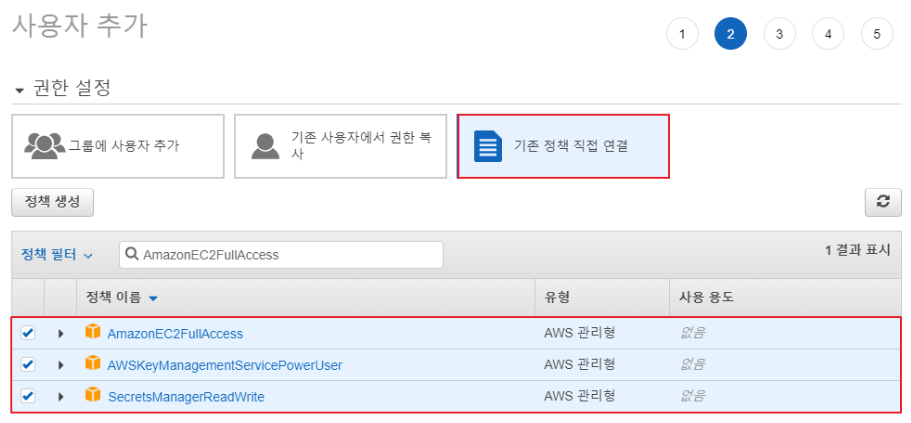The height and width of the screenshot is (423, 911).
Task: Click the blue document icon in 기존 정책 직접 연결
Action: (x=487, y=146)
